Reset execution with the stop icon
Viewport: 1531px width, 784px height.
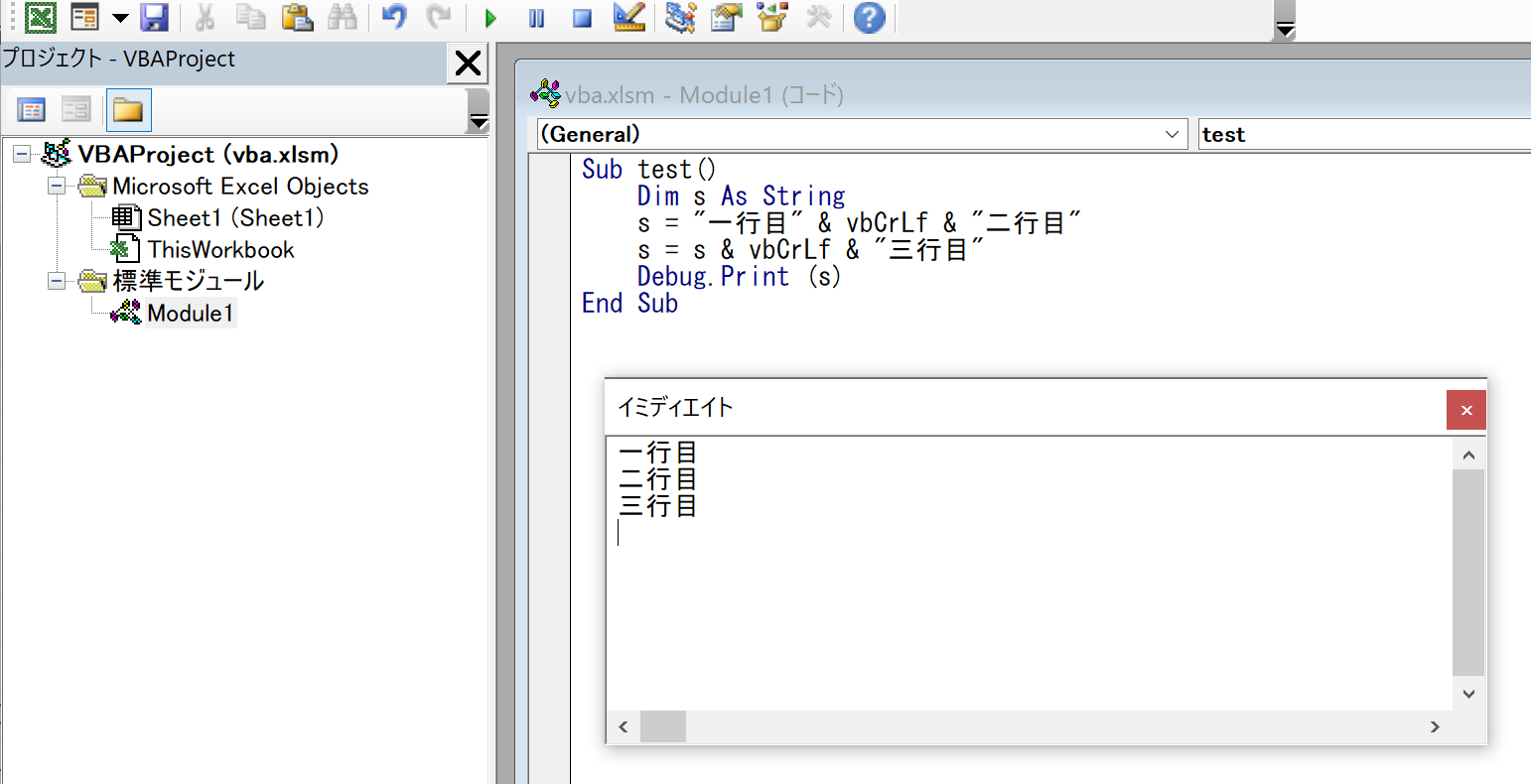click(x=582, y=18)
